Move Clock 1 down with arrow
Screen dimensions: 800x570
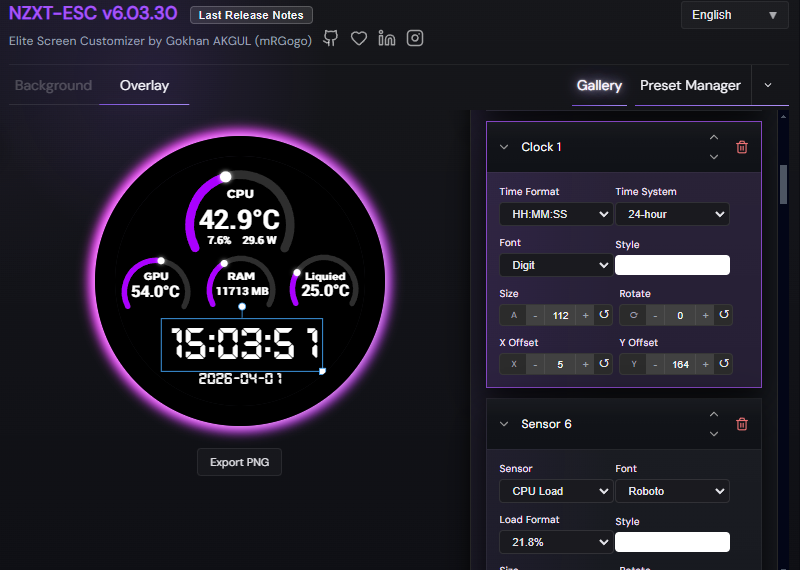(714, 157)
